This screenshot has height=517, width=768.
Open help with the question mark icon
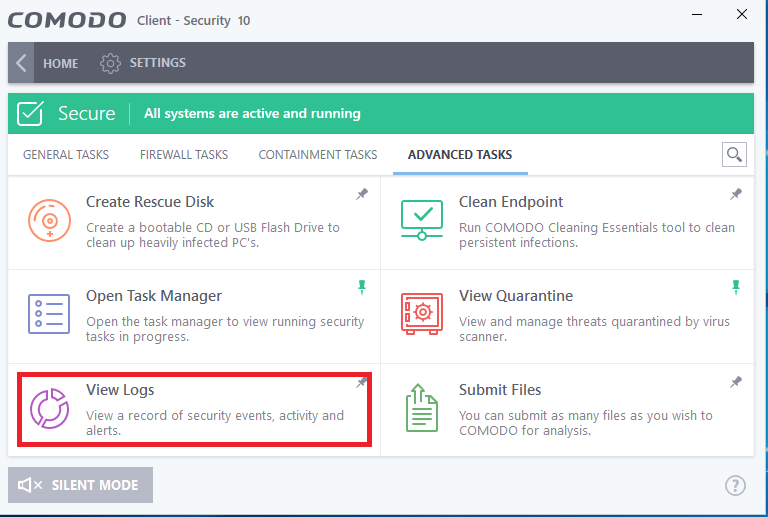click(x=735, y=486)
